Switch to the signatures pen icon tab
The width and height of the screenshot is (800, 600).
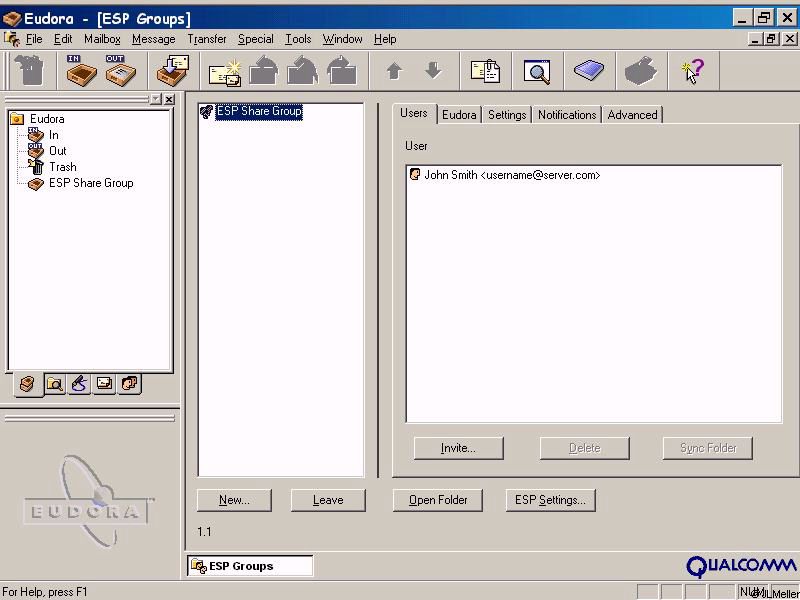(x=79, y=384)
